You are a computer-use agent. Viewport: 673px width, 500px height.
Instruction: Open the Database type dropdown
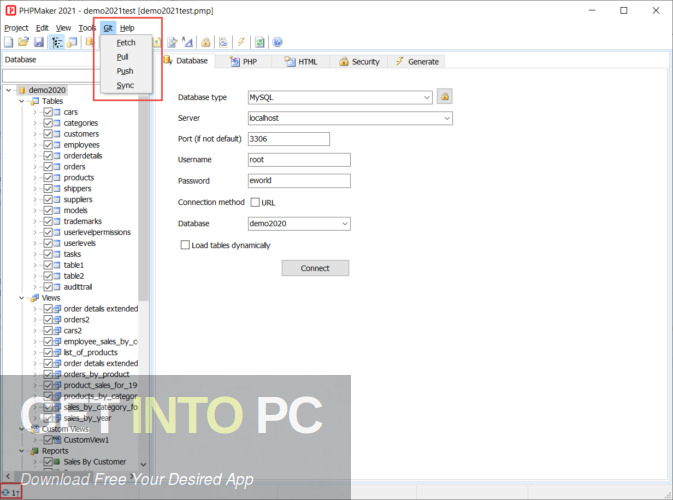pyautogui.click(x=427, y=97)
